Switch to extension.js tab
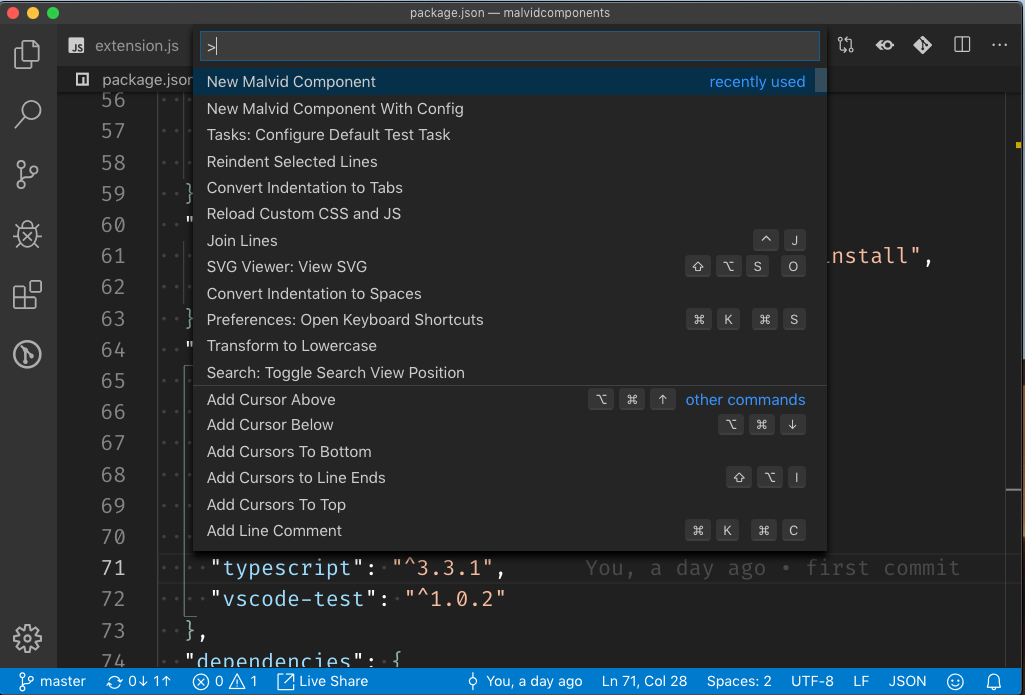 coord(124,46)
